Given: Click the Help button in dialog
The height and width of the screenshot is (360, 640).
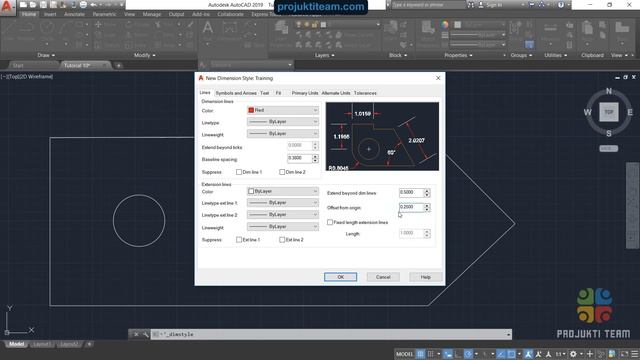Looking at the screenshot, I should pyautogui.click(x=425, y=277).
